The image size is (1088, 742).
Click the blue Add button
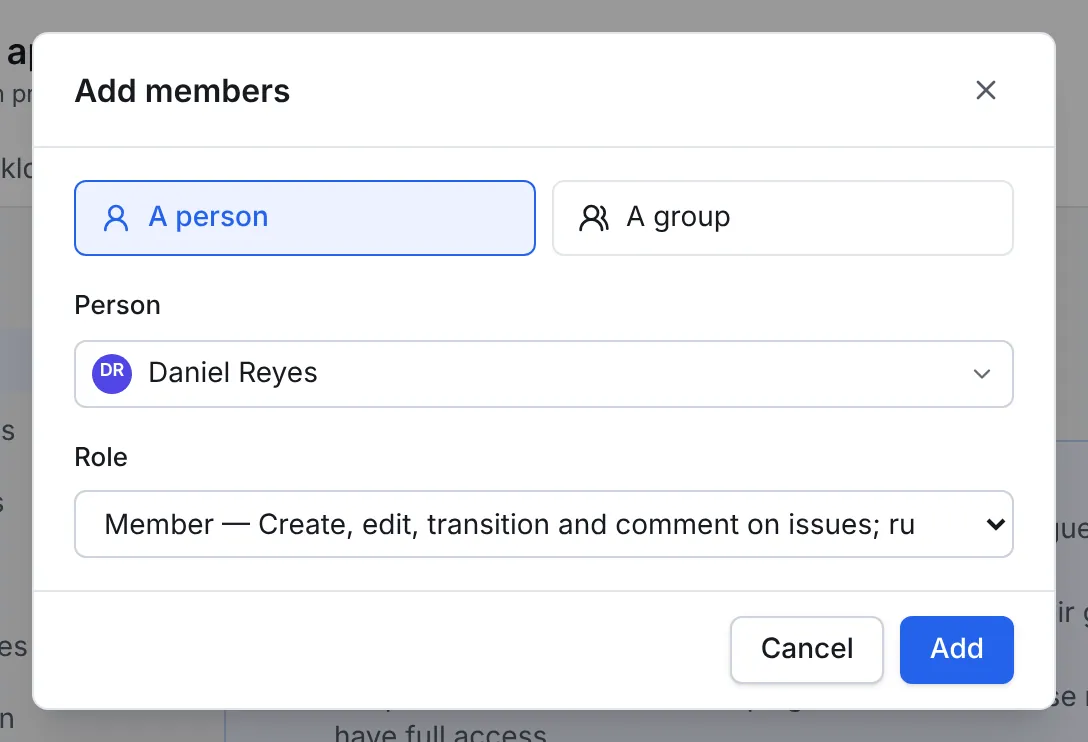[957, 650]
